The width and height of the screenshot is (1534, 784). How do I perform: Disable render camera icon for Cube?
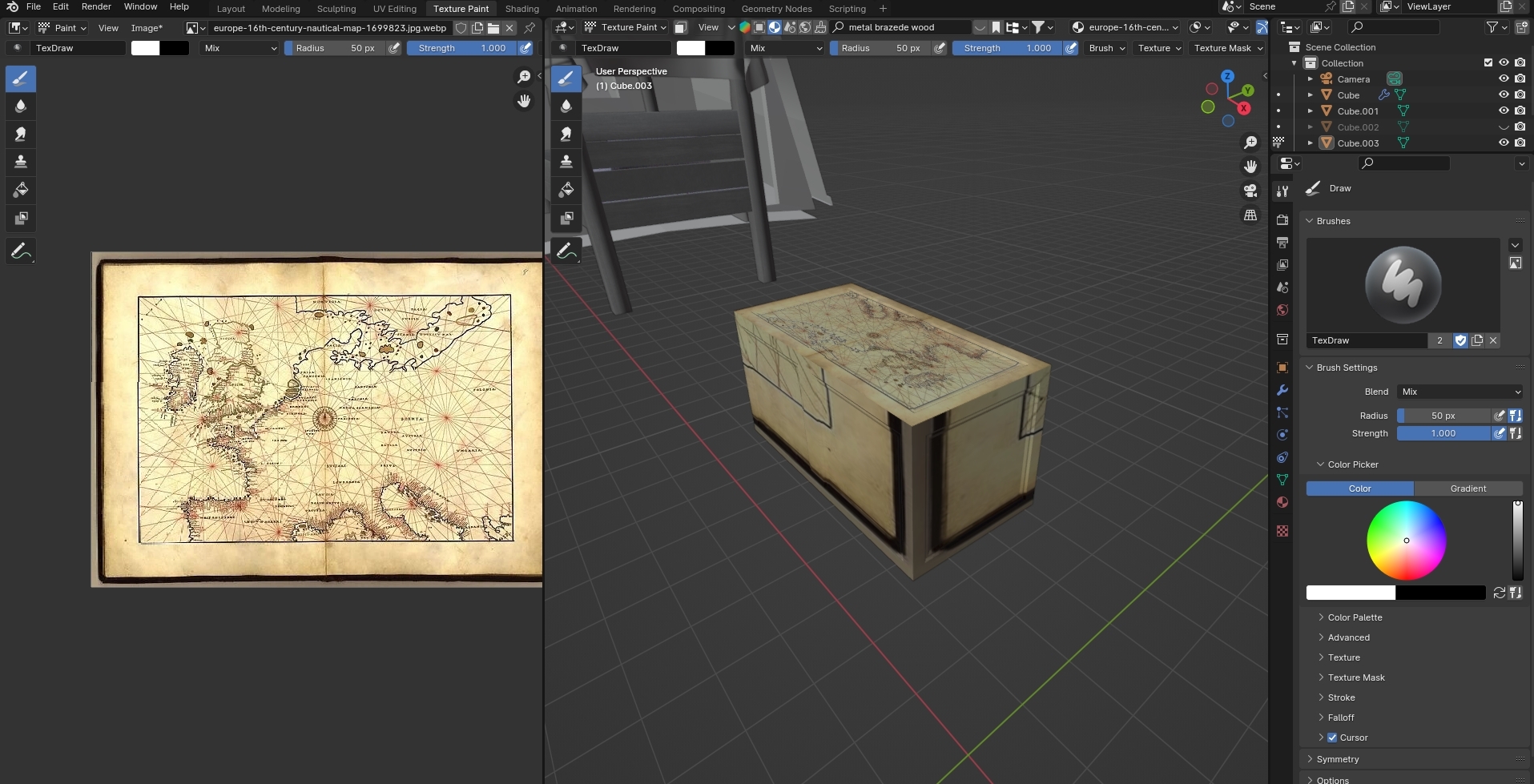pyautogui.click(x=1520, y=94)
